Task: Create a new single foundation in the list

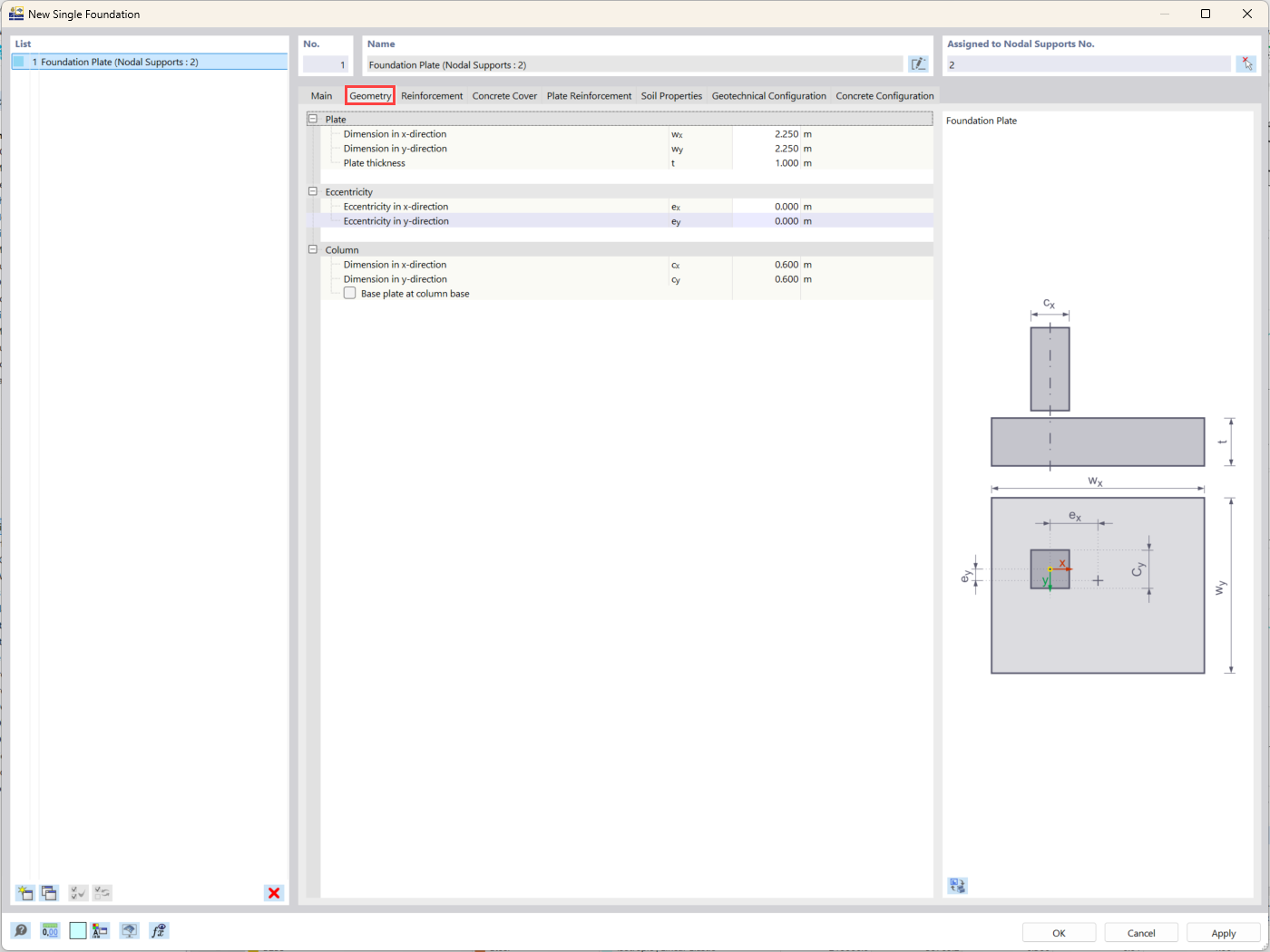Action: click(x=24, y=892)
